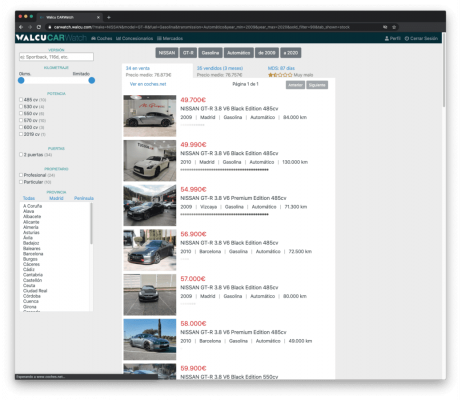The image size is (461, 400).
Task: Close the Walcu CARWatch tab
Action: [98, 17]
